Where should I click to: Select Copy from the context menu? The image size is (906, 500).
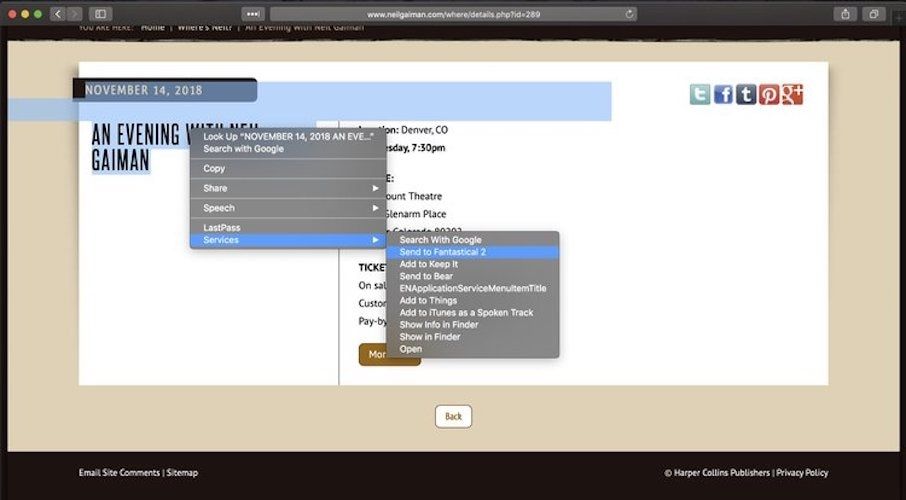[x=215, y=168]
